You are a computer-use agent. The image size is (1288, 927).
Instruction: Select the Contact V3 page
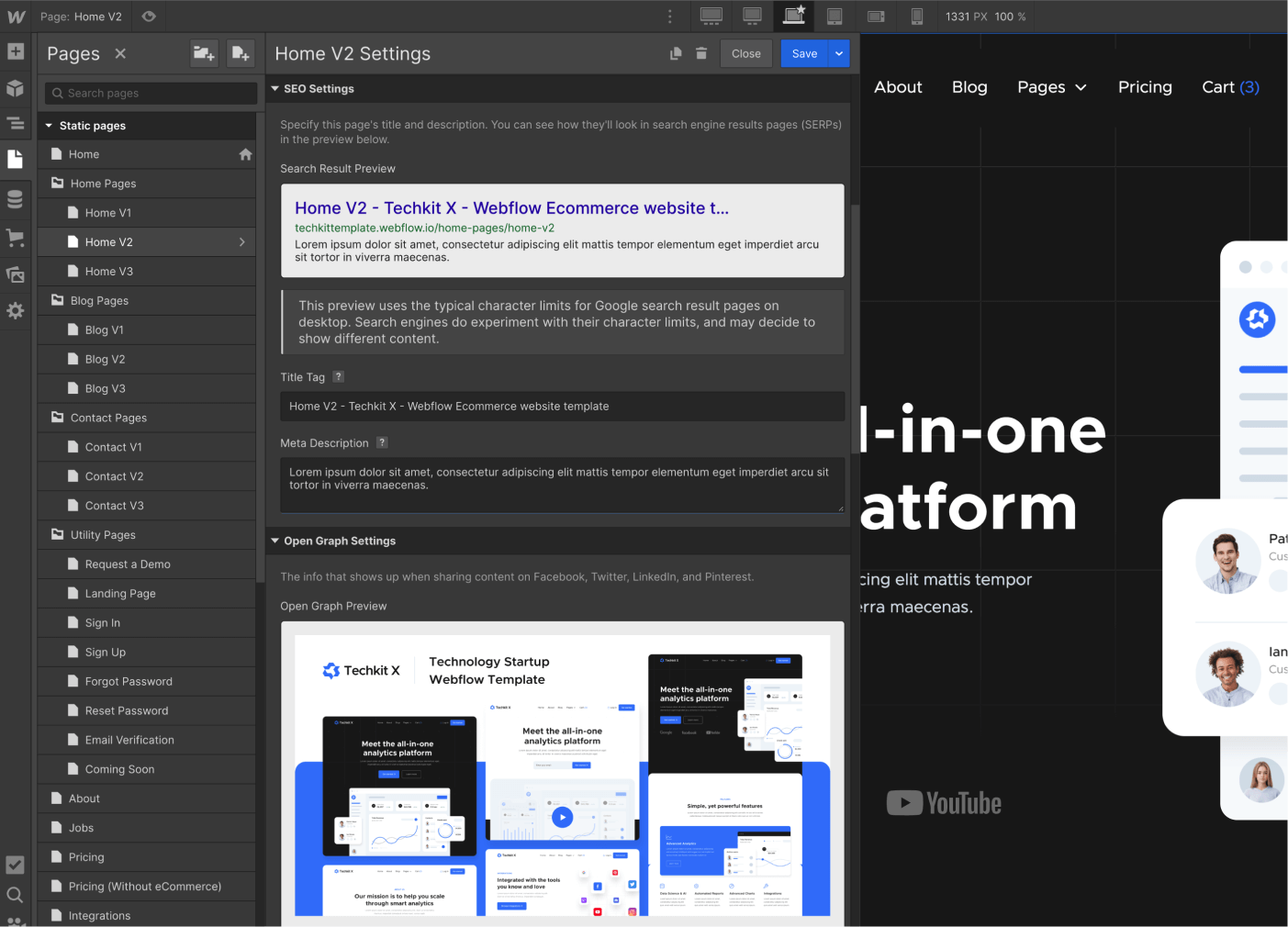click(x=114, y=505)
